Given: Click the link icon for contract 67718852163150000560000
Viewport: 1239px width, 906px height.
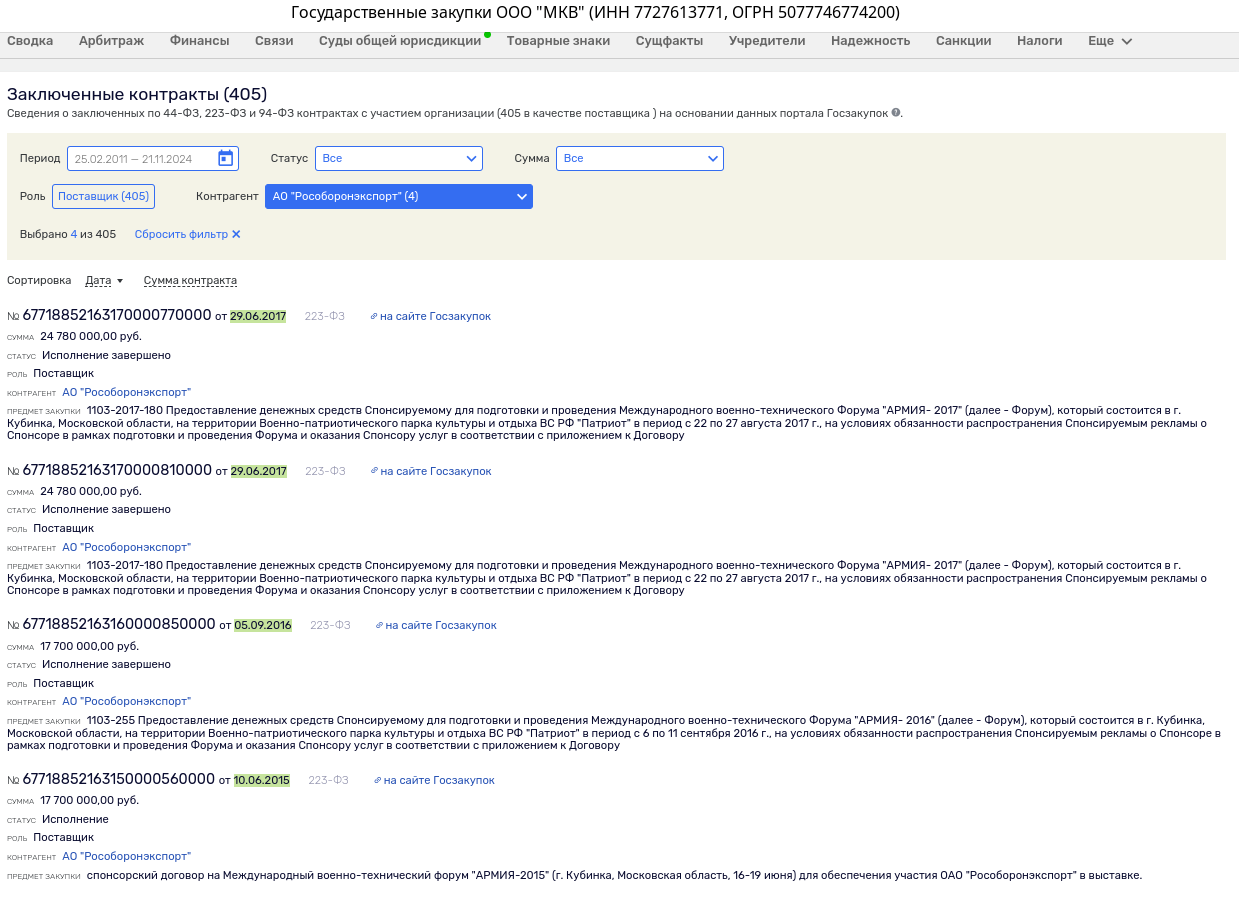Looking at the screenshot, I should (378, 780).
